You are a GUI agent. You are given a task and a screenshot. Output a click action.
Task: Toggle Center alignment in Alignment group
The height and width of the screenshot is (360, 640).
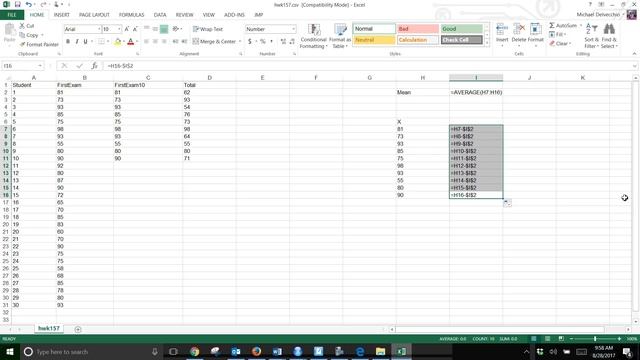[x=155, y=41]
